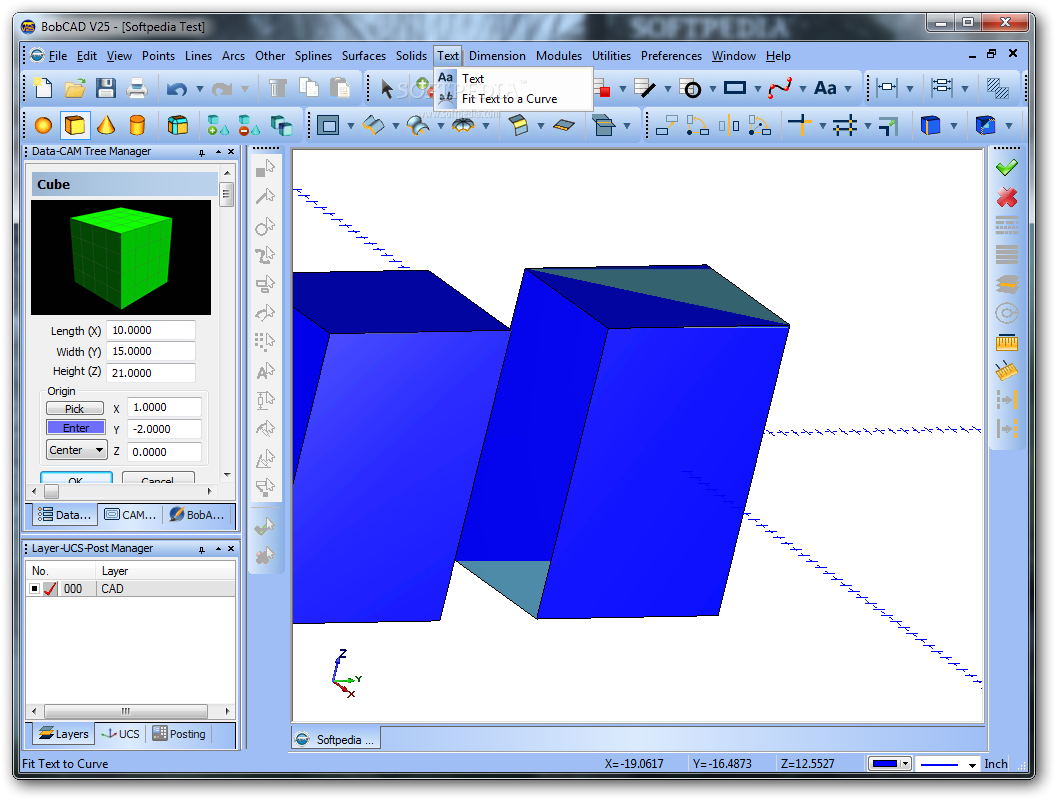1056x800 pixels.
Task: Click the Aa text toolbar icon
Action: coord(826,88)
